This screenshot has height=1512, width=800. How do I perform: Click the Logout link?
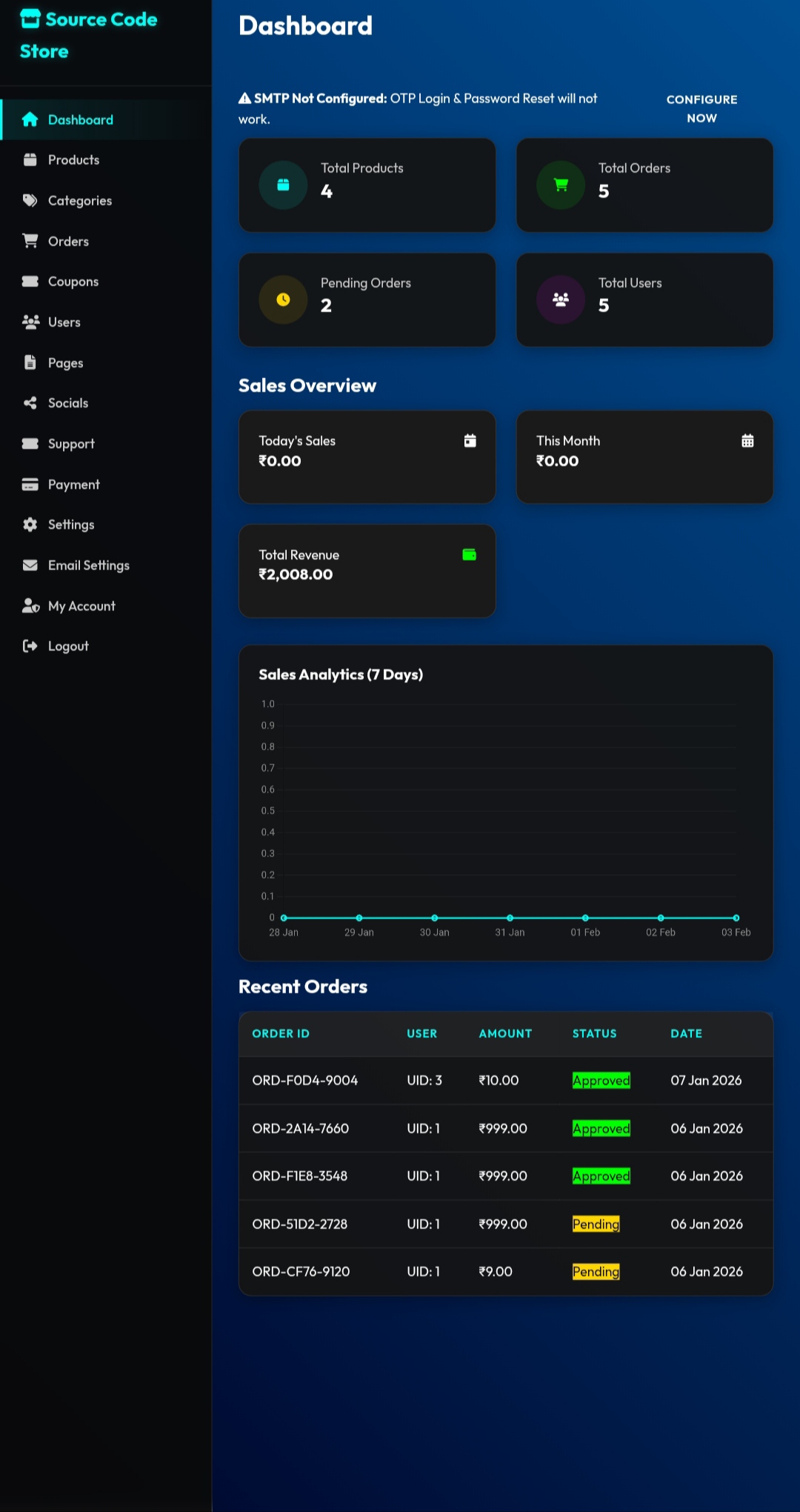(106, 646)
